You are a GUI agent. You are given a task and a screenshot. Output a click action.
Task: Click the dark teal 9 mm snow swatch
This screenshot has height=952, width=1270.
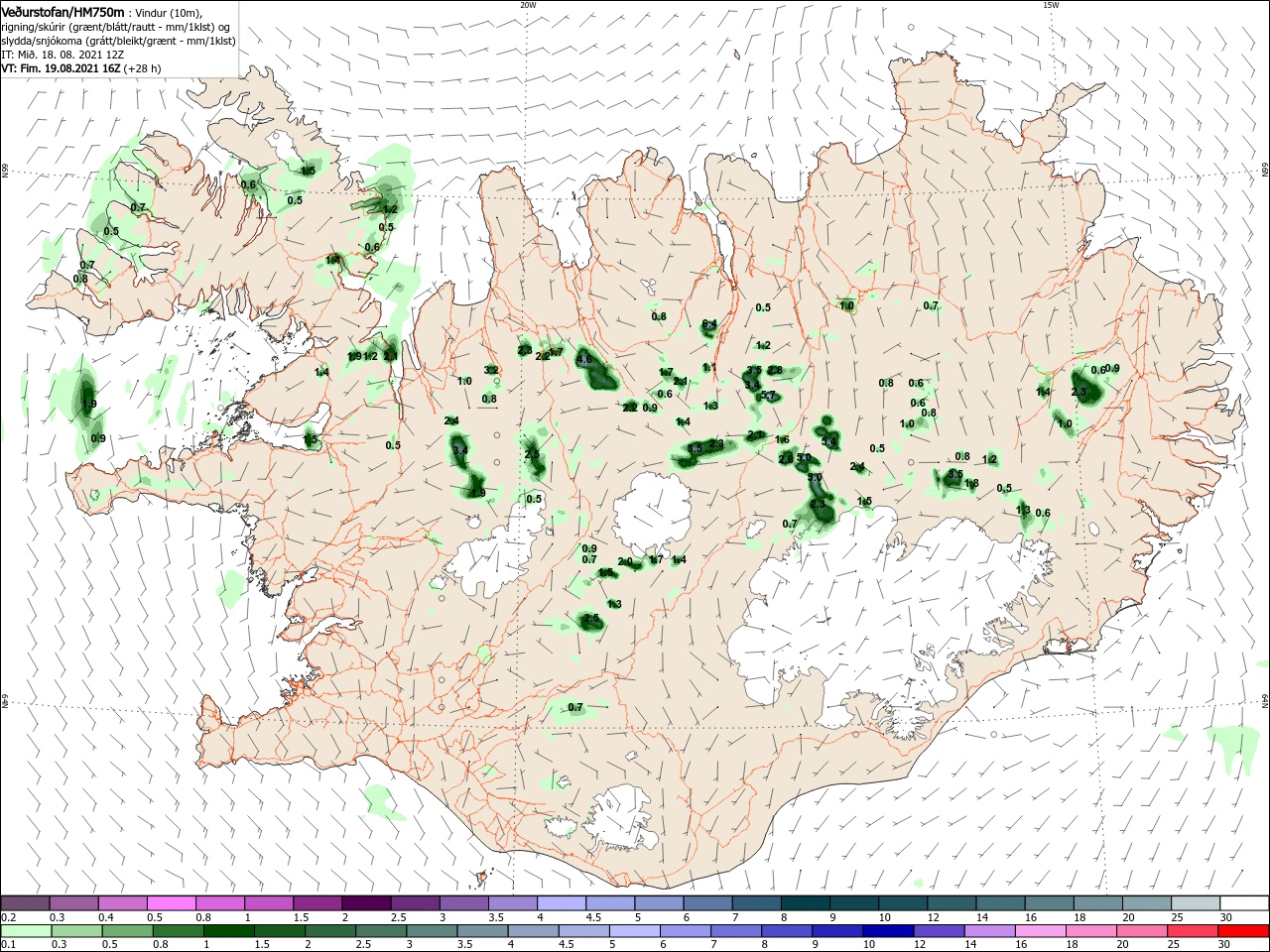click(853, 903)
